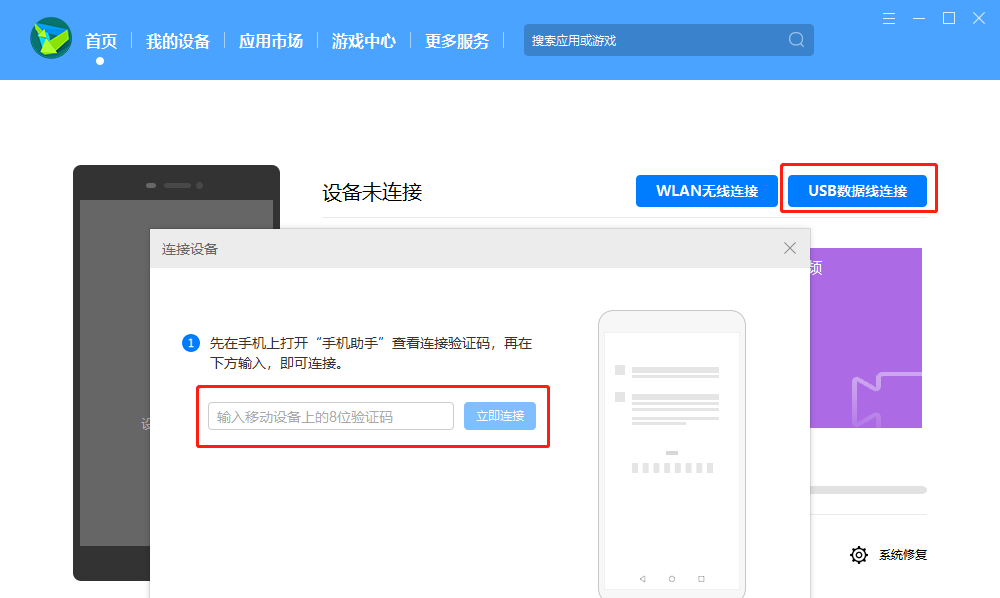Click the 8位验证码 input field
1000x598 pixels.
[x=331, y=416]
